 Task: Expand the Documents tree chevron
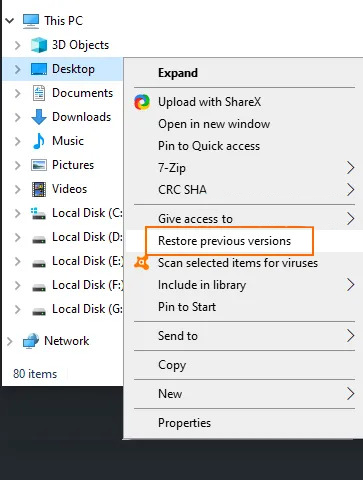(18, 93)
